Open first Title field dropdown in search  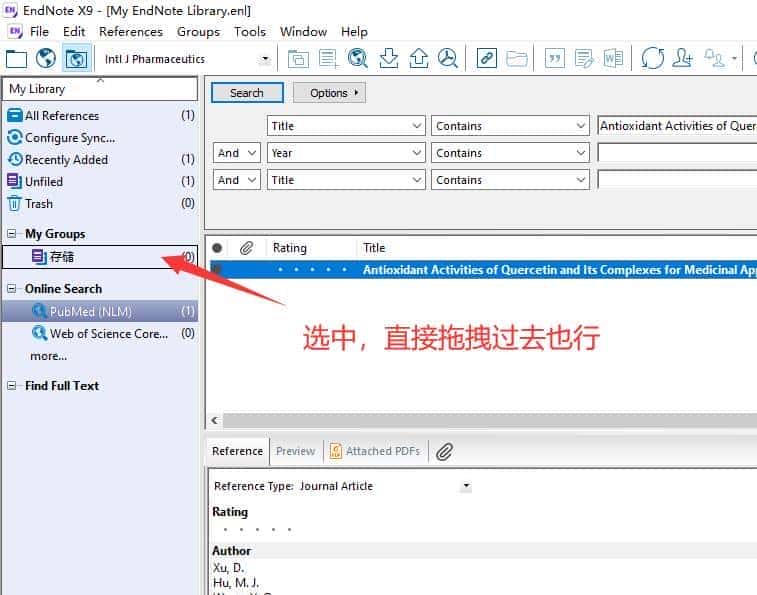click(346, 126)
